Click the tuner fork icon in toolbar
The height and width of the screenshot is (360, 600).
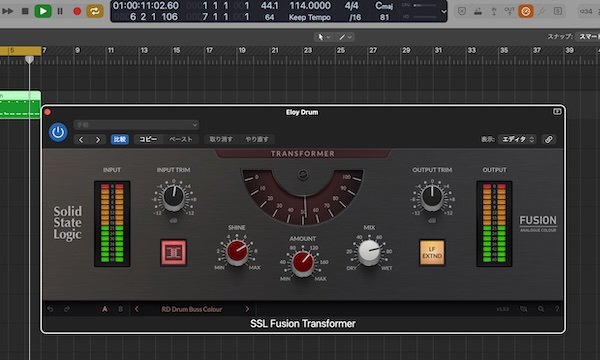click(542, 11)
